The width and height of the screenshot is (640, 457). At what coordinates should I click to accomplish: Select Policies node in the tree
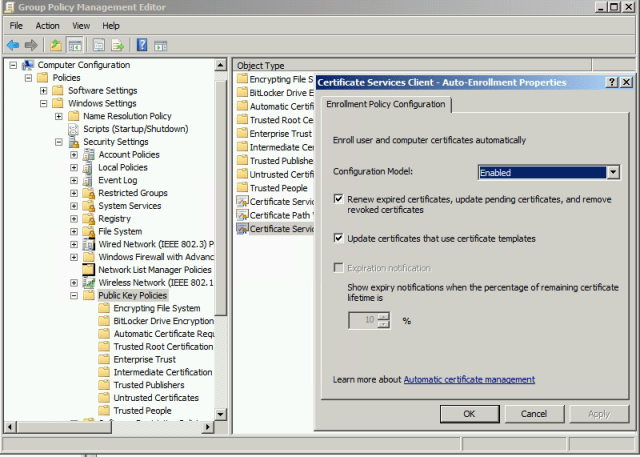[66, 78]
